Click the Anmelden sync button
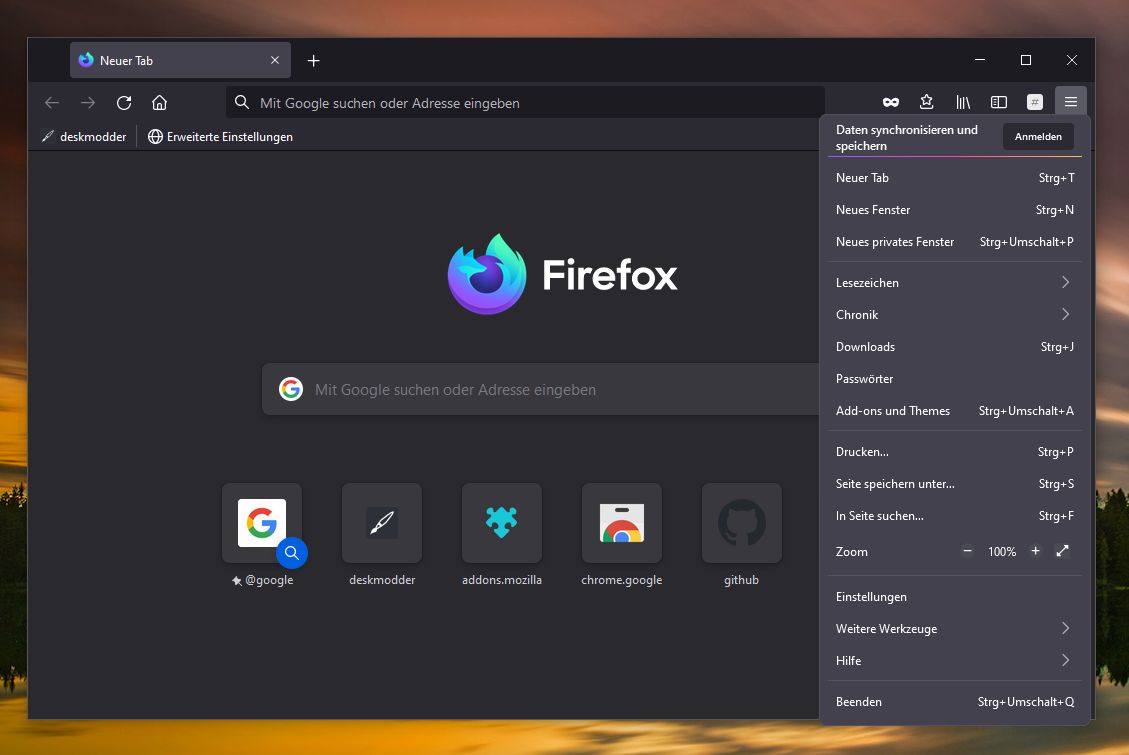This screenshot has height=755, width=1129. [1038, 137]
